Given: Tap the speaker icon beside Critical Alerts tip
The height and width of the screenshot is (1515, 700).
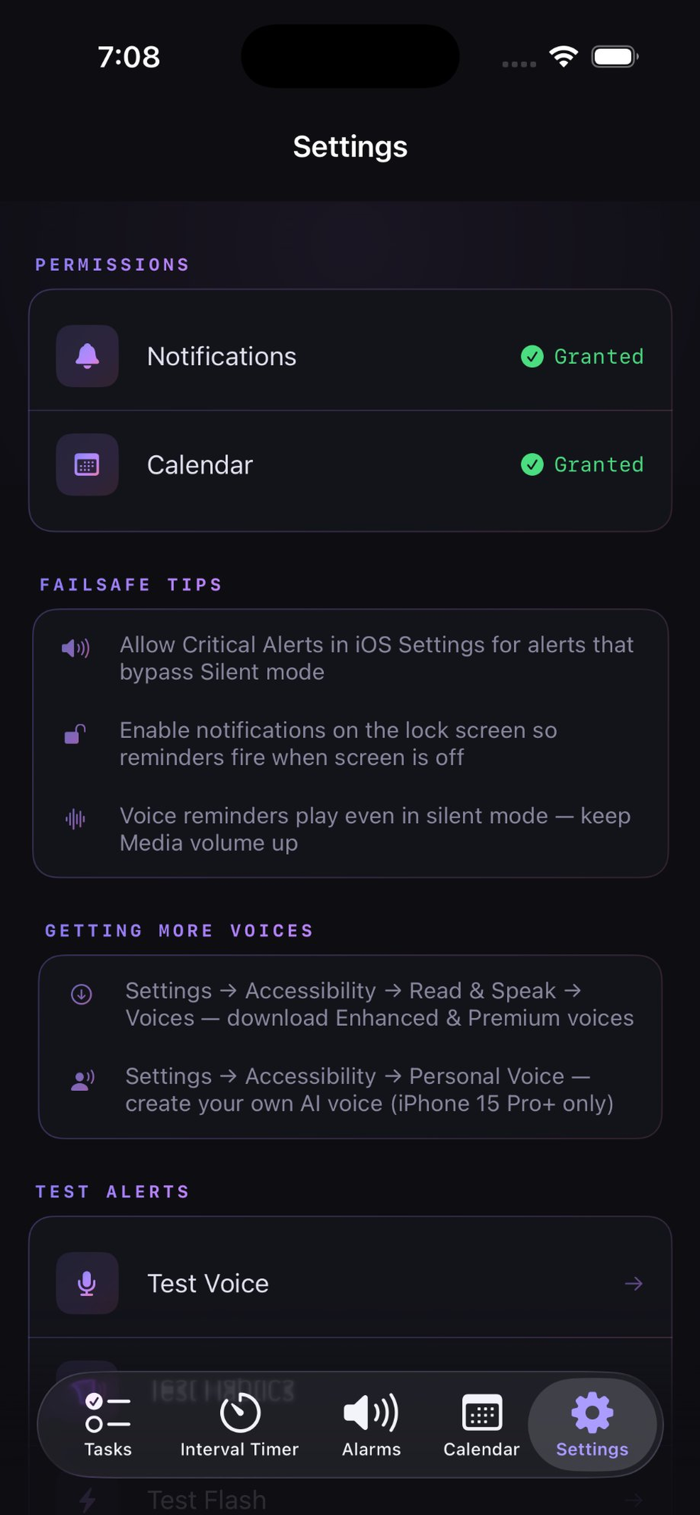Looking at the screenshot, I should pos(75,648).
